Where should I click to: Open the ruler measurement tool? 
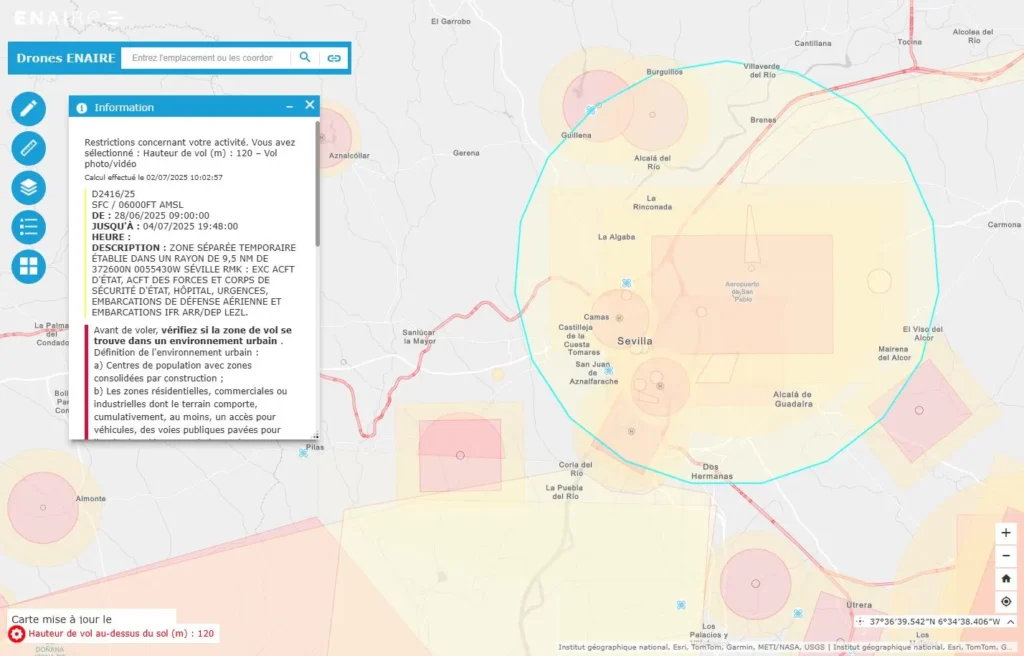point(29,148)
